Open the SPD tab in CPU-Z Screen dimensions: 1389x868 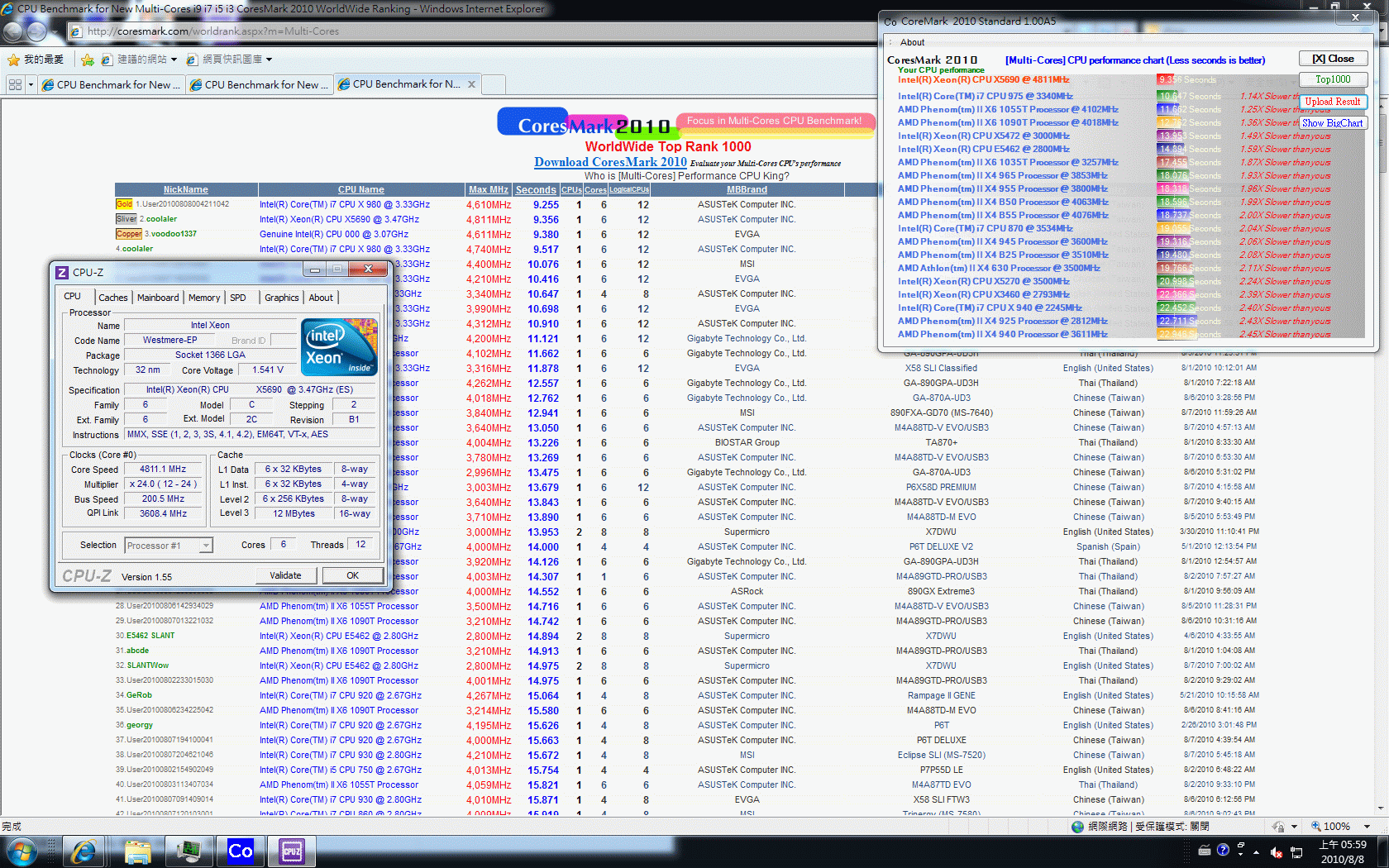(x=238, y=298)
